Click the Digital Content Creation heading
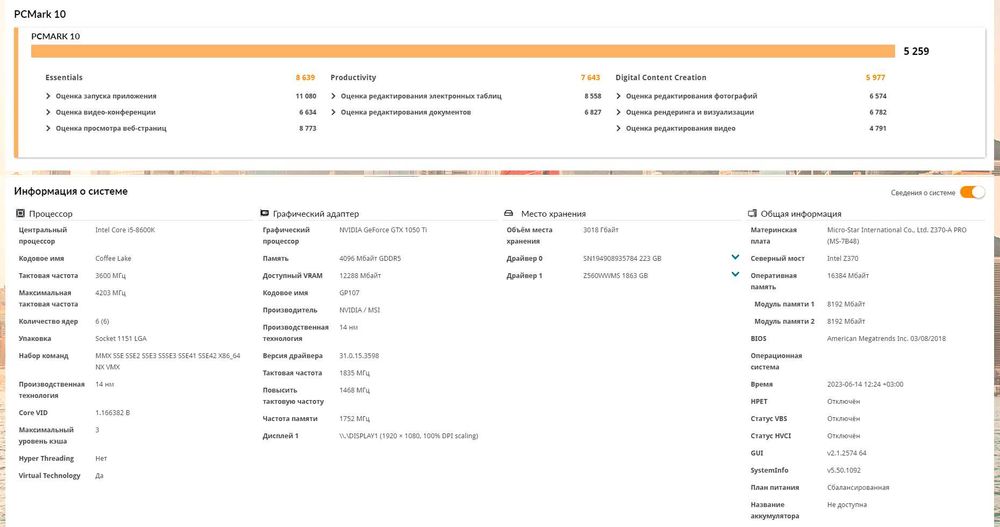Screen dimensions: 1000x527 tap(661, 77)
